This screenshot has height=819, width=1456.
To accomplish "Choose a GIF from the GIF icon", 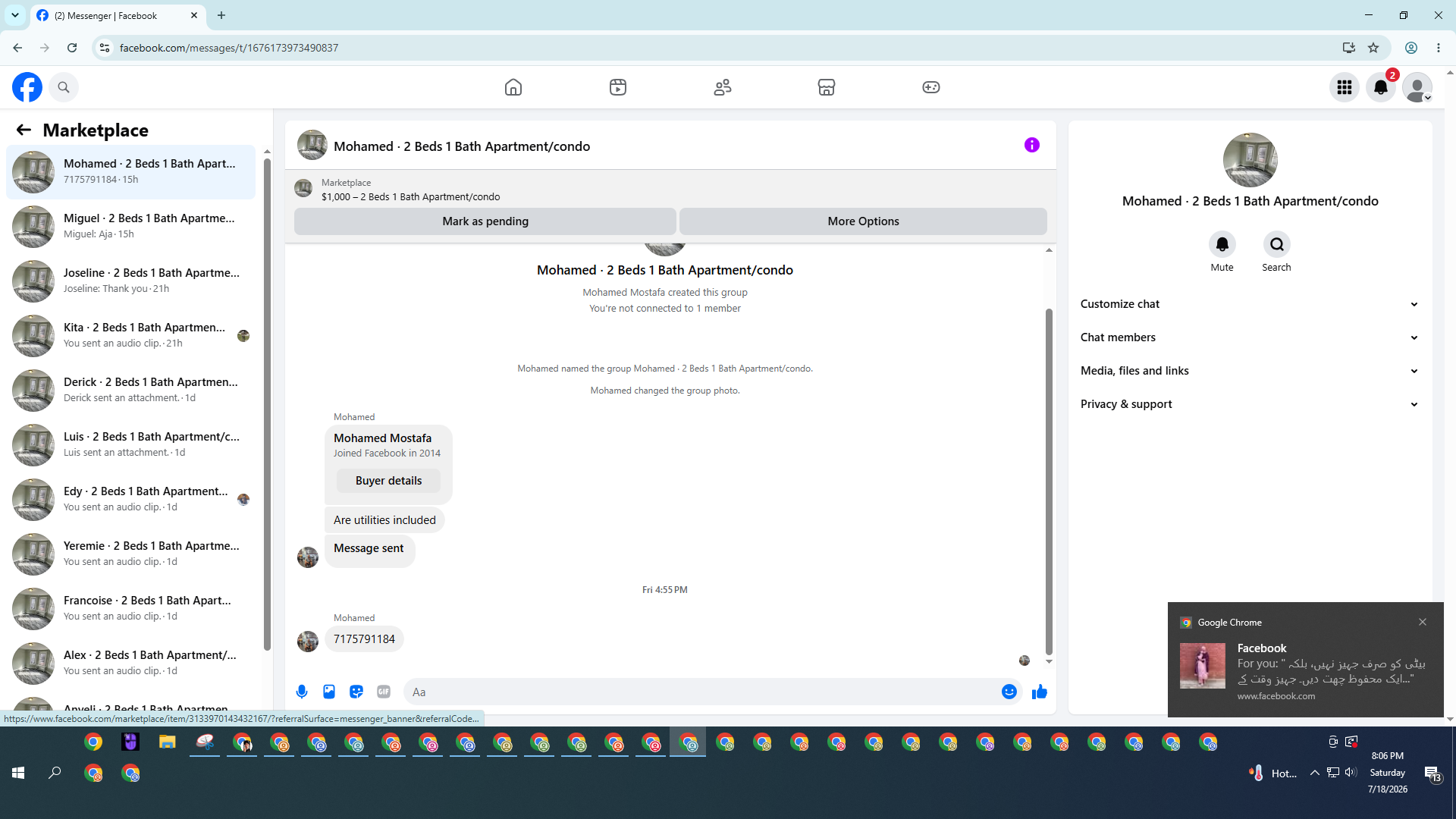I will tap(384, 692).
